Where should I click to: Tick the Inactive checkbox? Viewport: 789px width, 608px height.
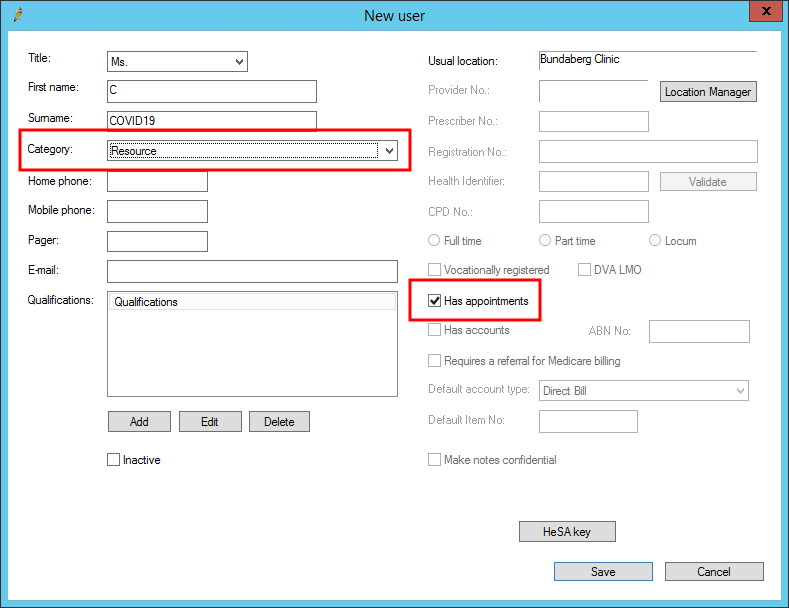tap(114, 460)
